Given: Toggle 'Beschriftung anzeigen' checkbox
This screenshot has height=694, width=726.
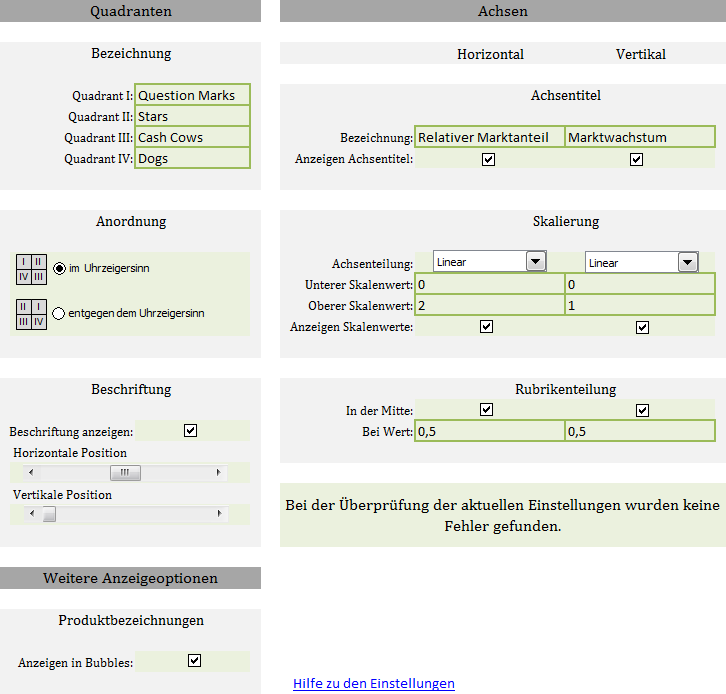Looking at the screenshot, I should tap(191, 431).
